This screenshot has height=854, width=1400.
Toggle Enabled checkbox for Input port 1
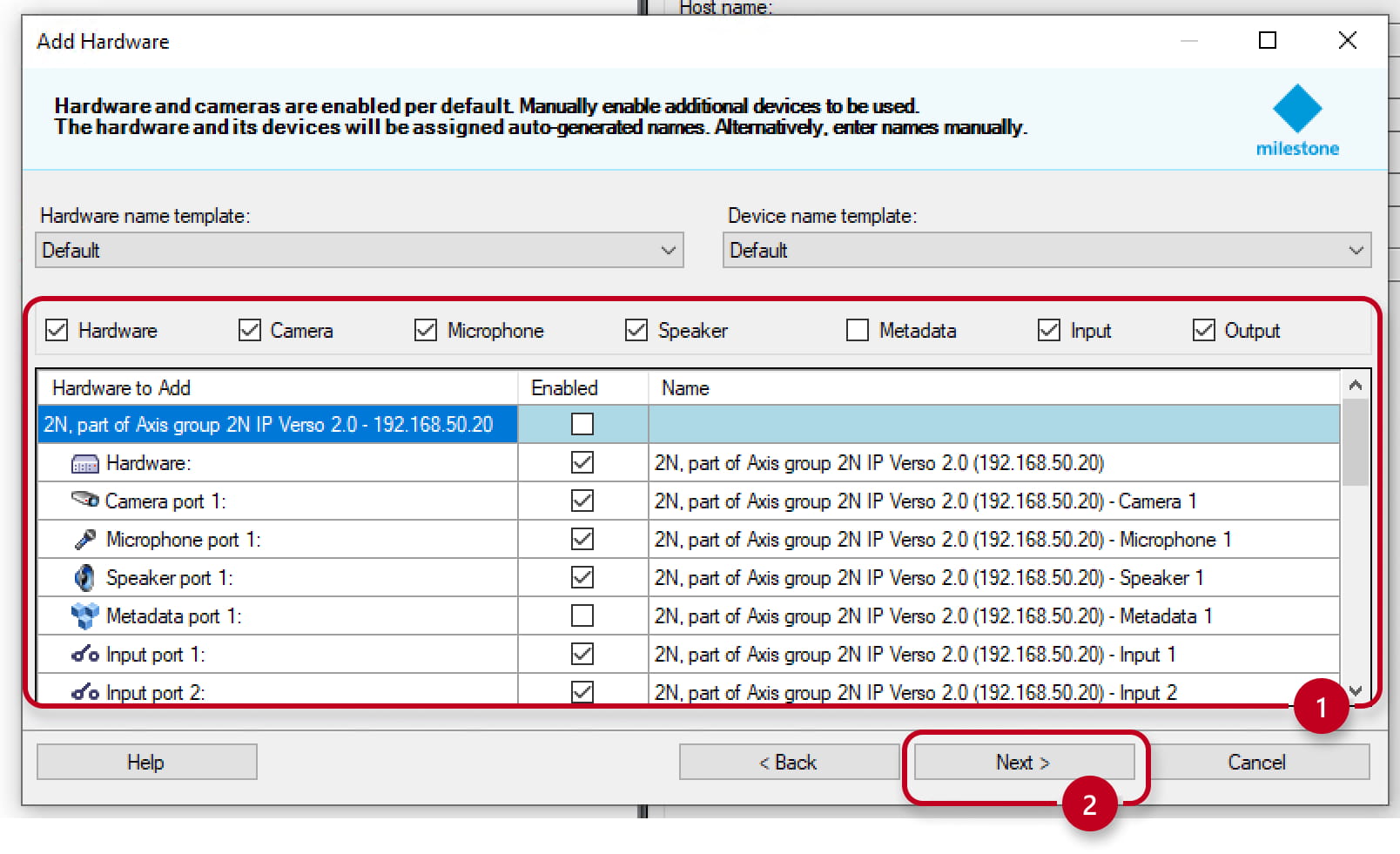pyautogui.click(x=582, y=654)
